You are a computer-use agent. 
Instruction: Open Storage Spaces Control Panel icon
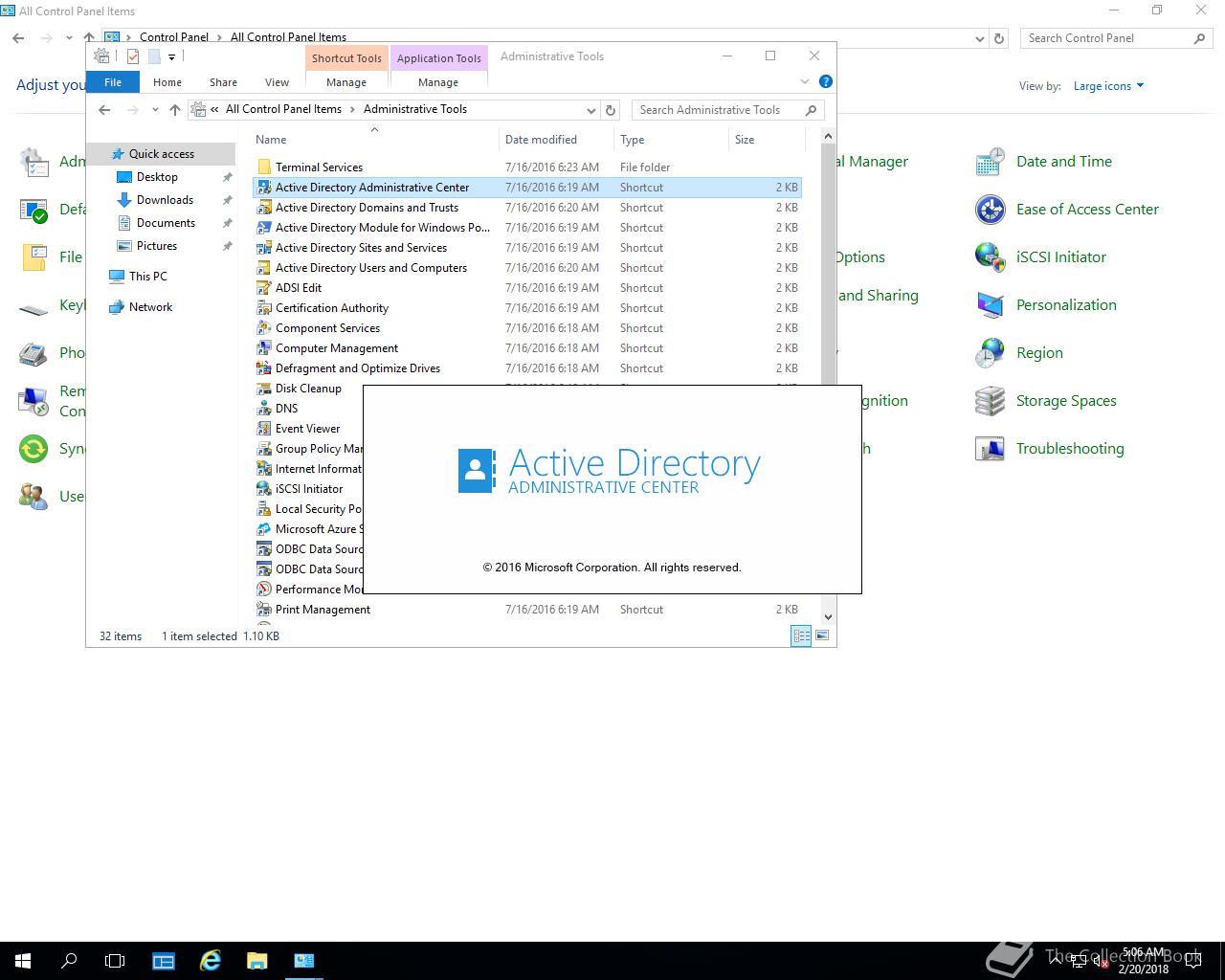[x=991, y=401]
